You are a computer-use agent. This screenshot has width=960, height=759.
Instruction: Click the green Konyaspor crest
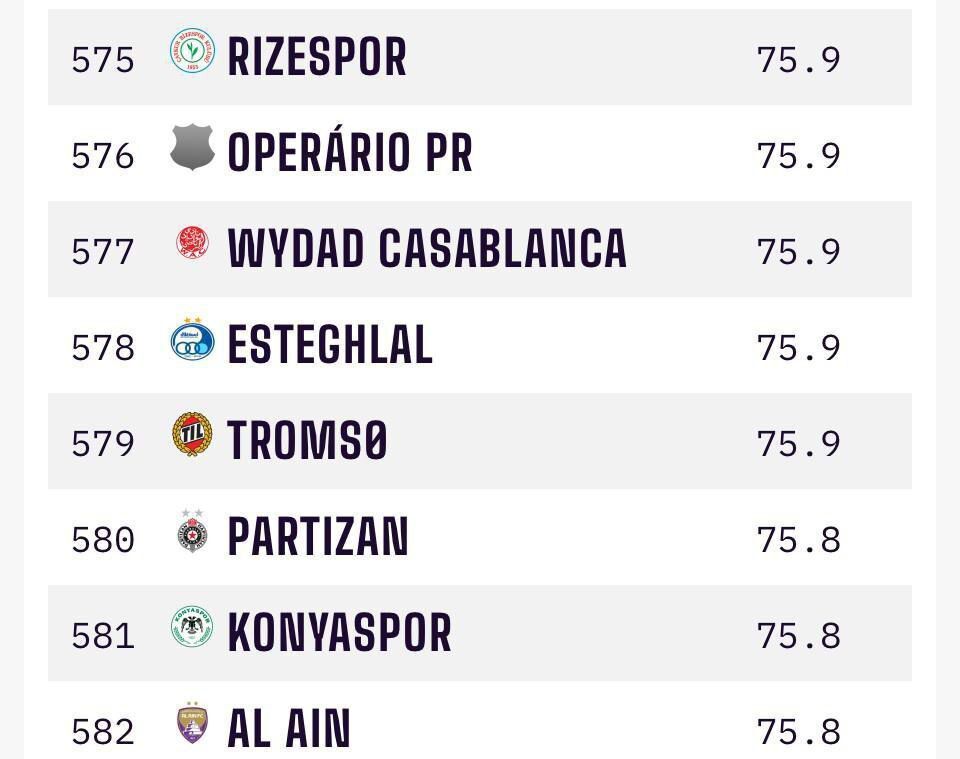pos(192,628)
